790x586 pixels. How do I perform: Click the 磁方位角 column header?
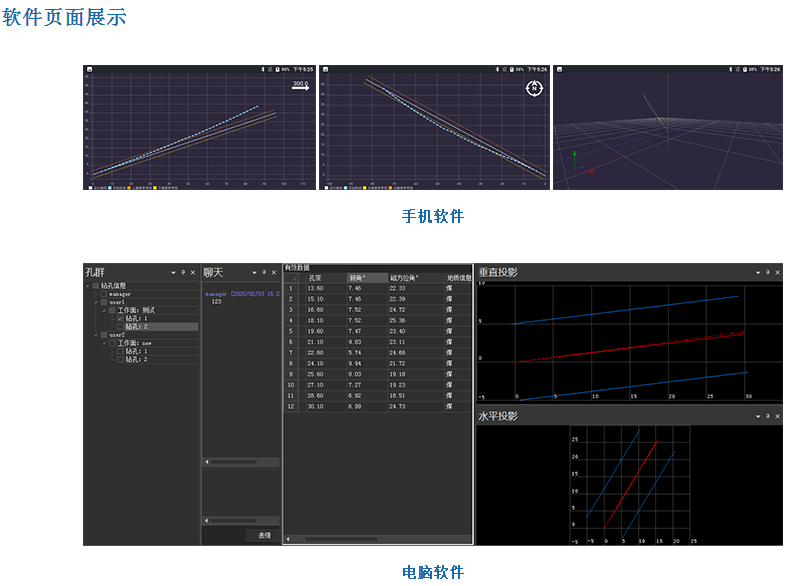point(416,278)
